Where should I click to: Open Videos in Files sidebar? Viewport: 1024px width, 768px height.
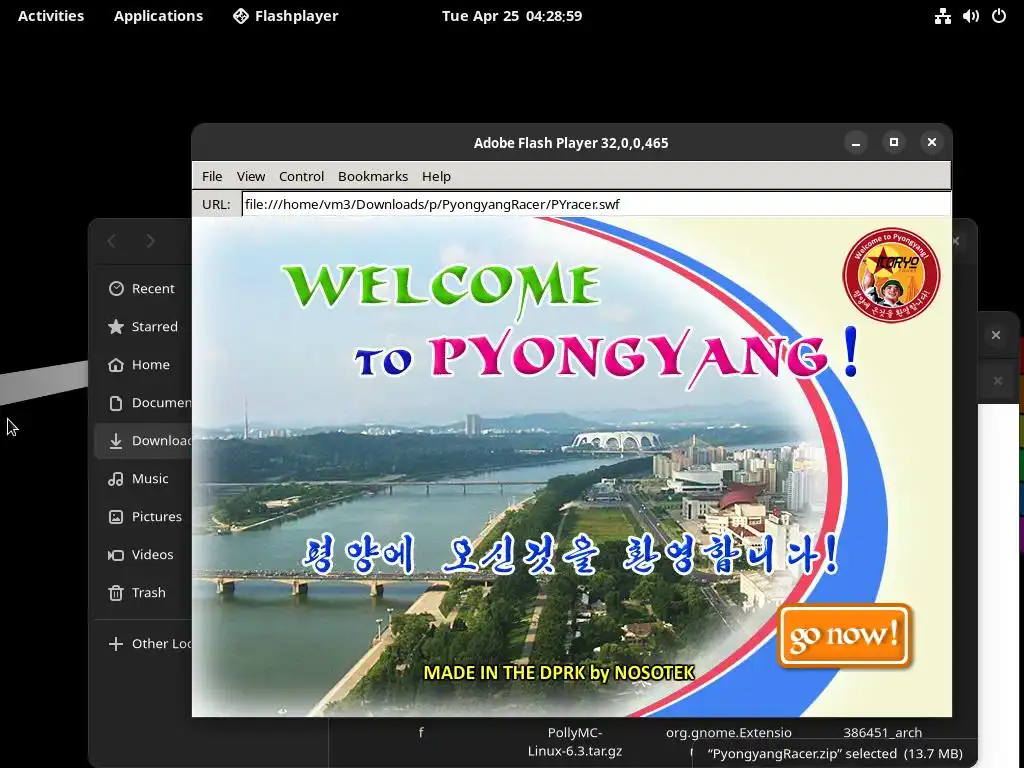(143, 554)
